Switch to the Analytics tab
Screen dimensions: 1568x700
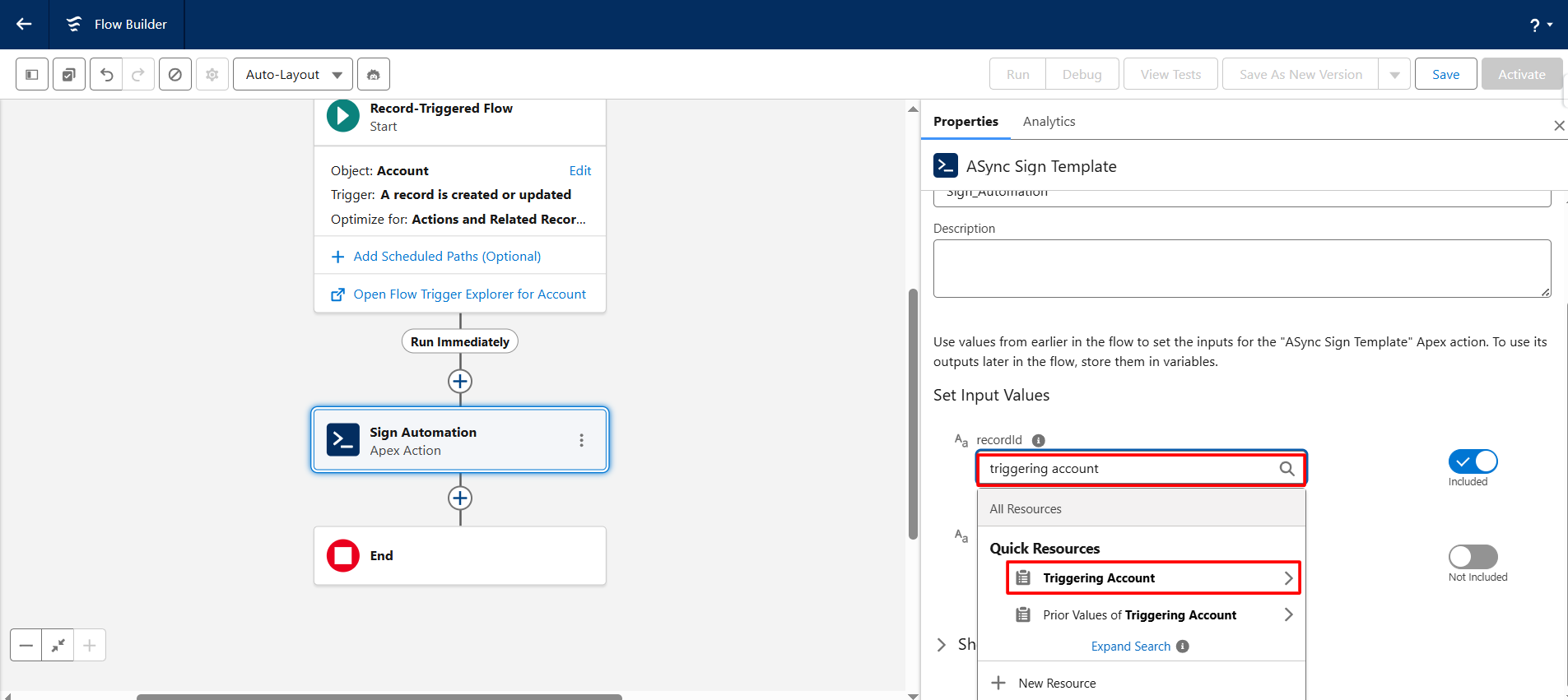(x=1049, y=121)
